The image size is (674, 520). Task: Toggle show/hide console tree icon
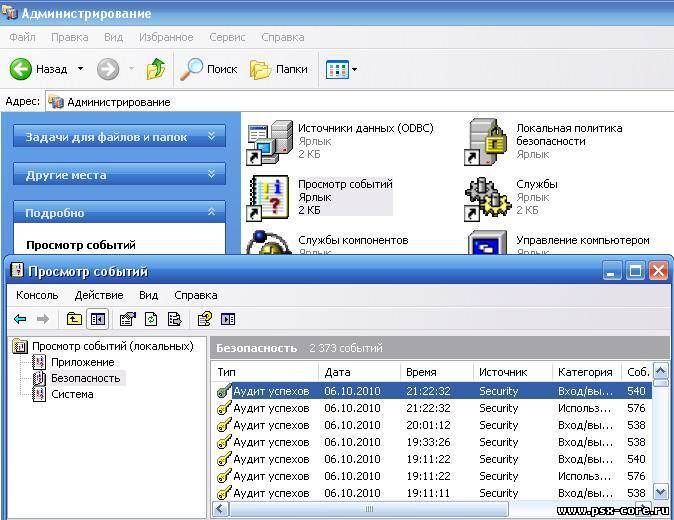[x=97, y=319]
